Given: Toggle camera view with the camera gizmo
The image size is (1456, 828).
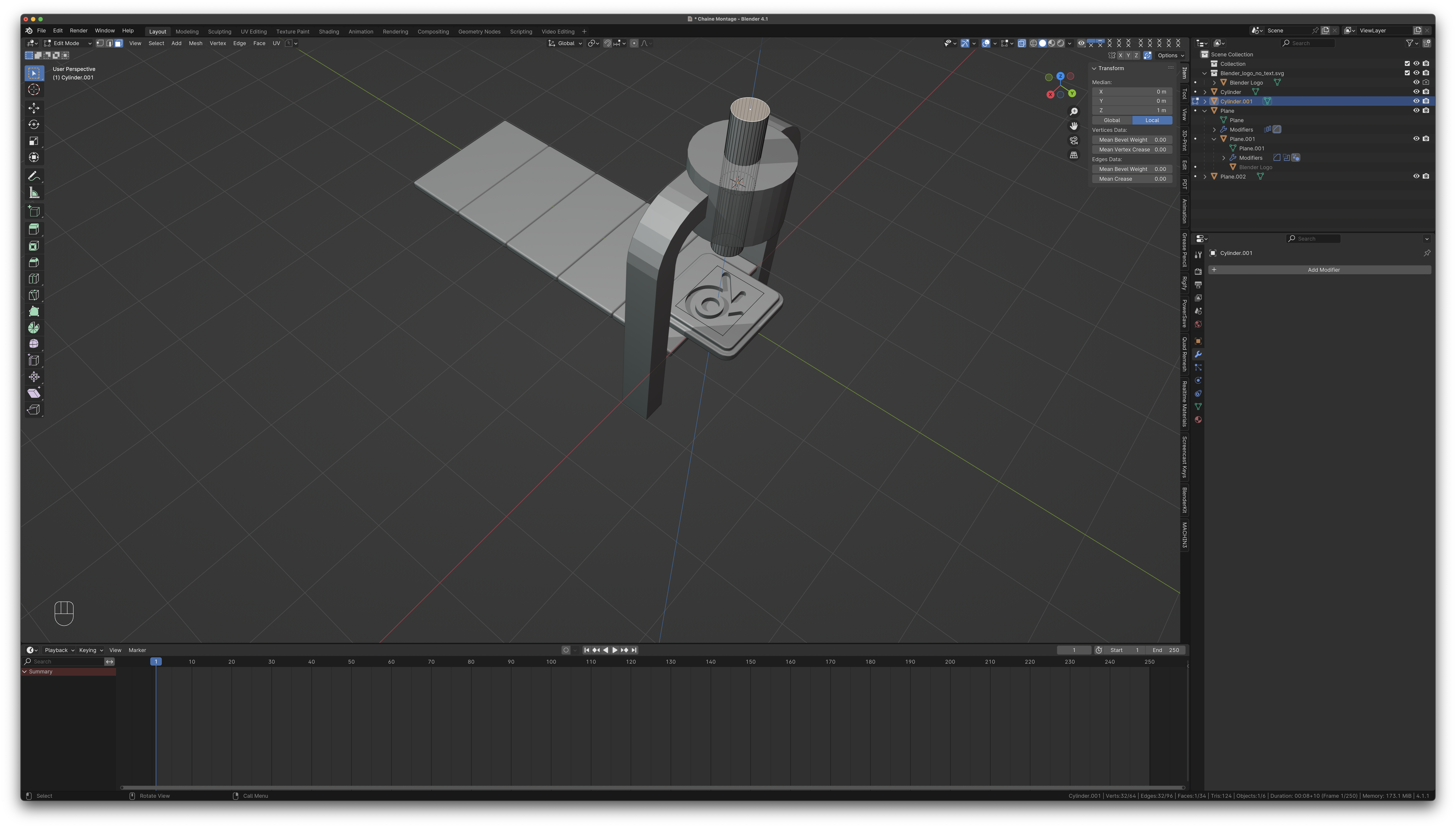Looking at the screenshot, I should [1074, 140].
